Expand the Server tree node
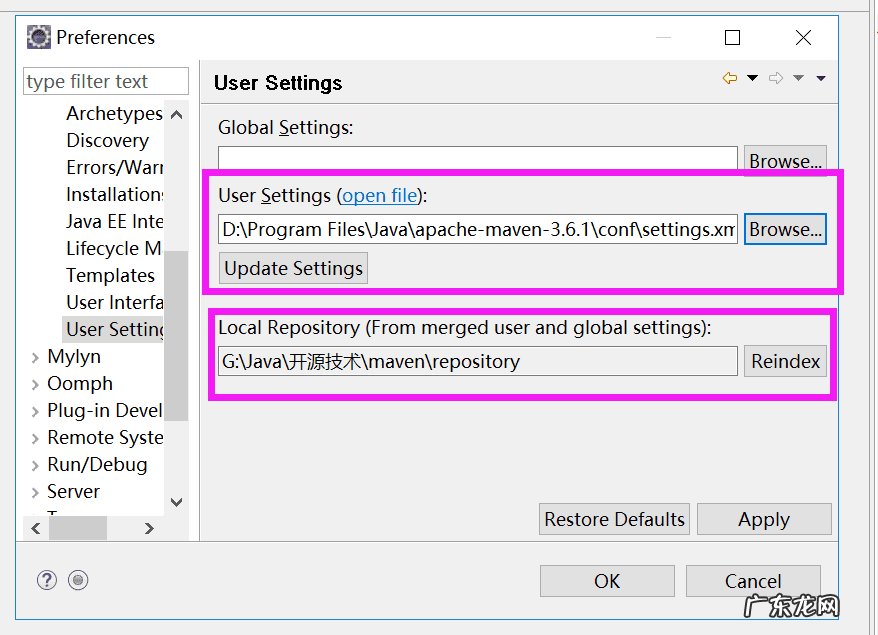This screenshot has width=878, height=635. click(35, 492)
